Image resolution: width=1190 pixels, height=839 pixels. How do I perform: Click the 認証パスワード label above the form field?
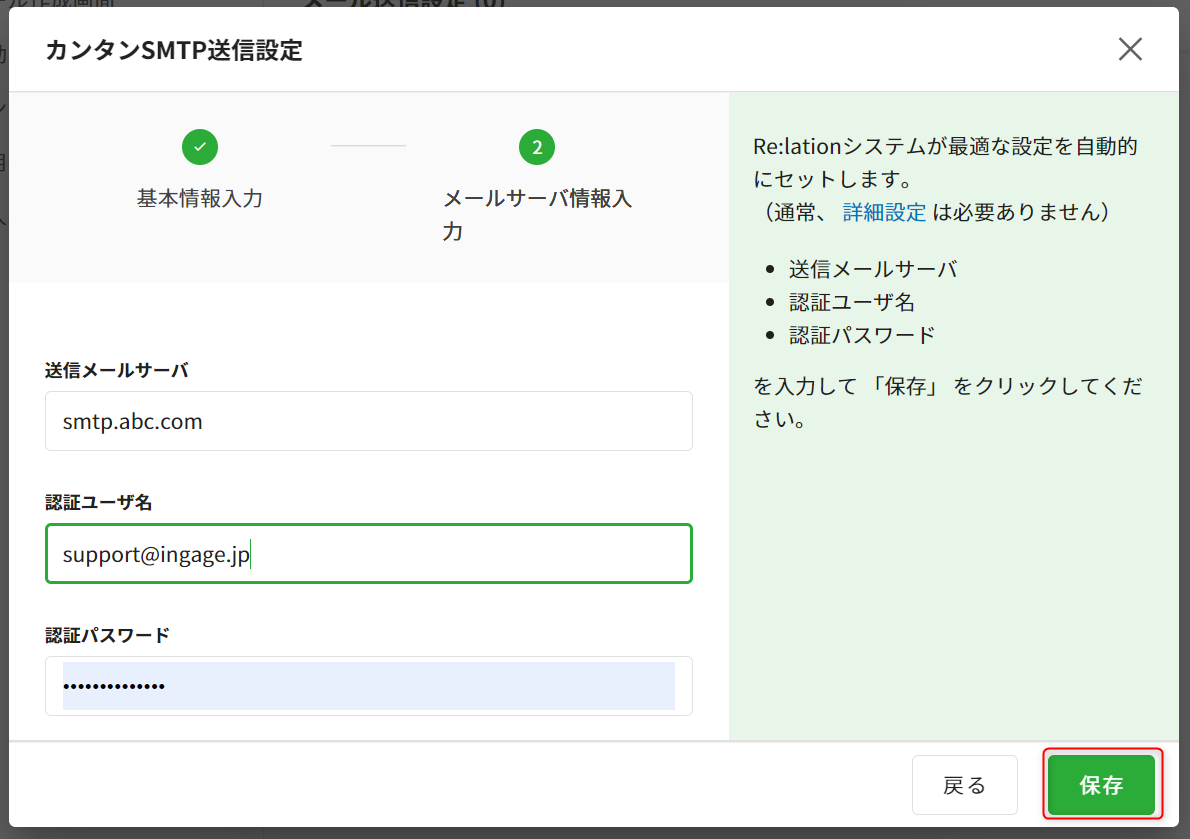pyautogui.click(x=108, y=635)
